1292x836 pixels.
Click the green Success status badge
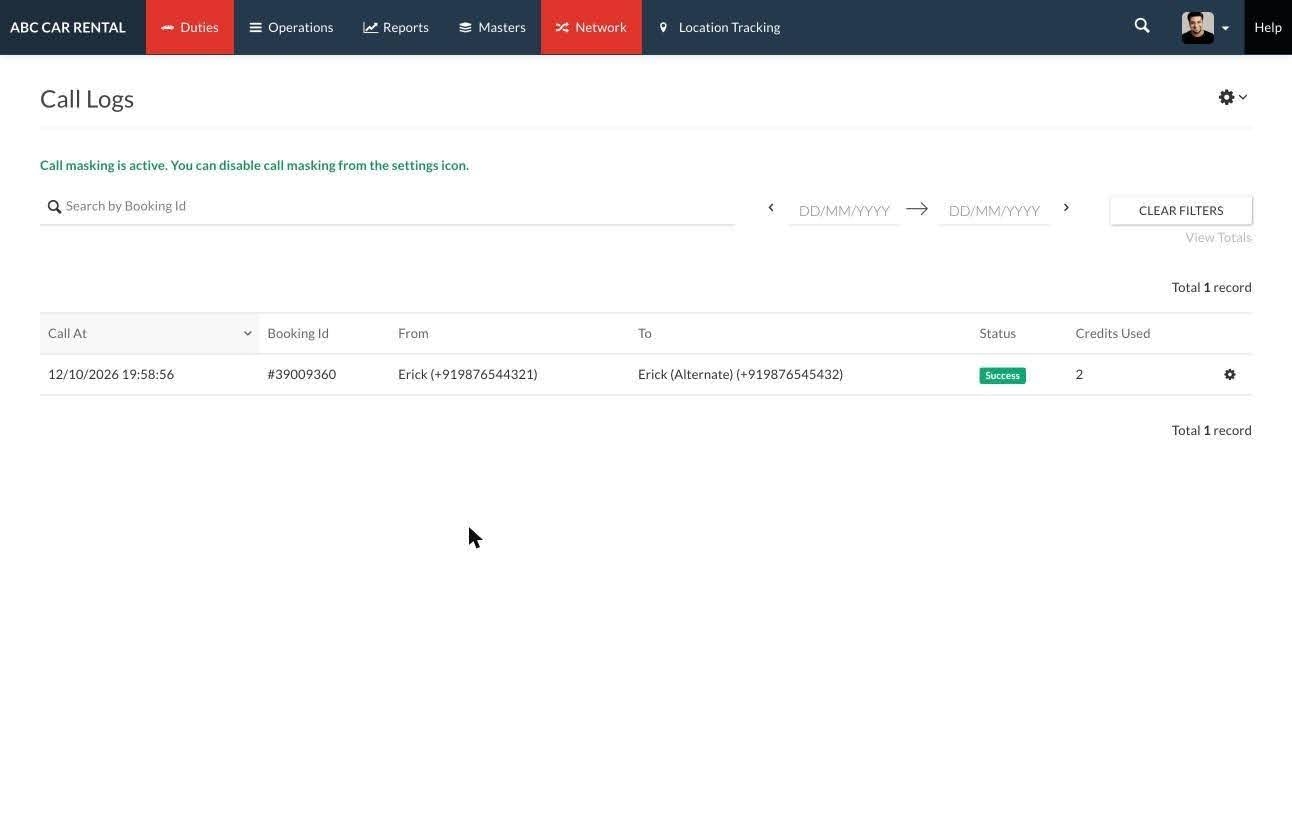[x=1002, y=375]
